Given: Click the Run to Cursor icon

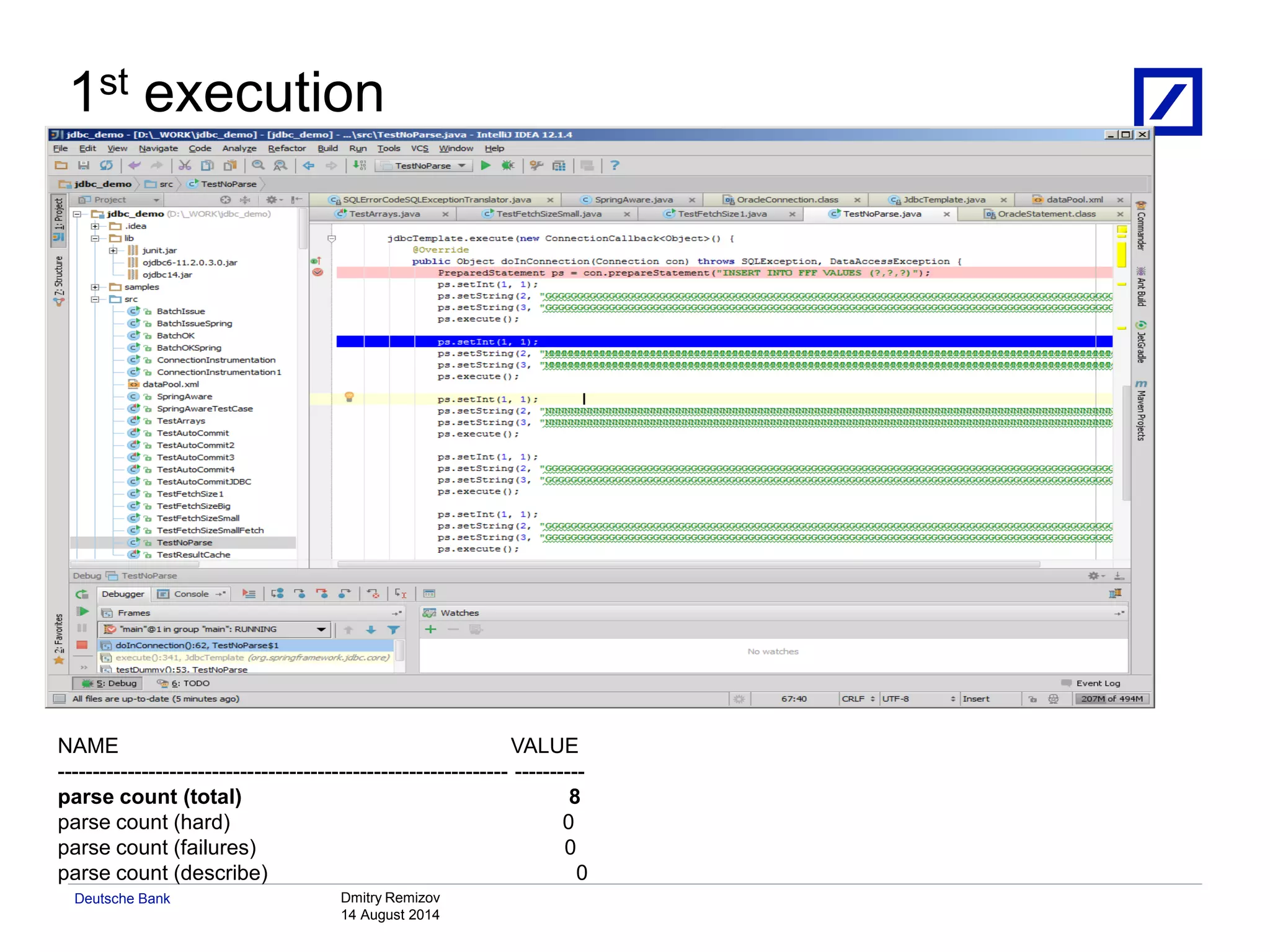Looking at the screenshot, I should pyautogui.click(x=401, y=594).
